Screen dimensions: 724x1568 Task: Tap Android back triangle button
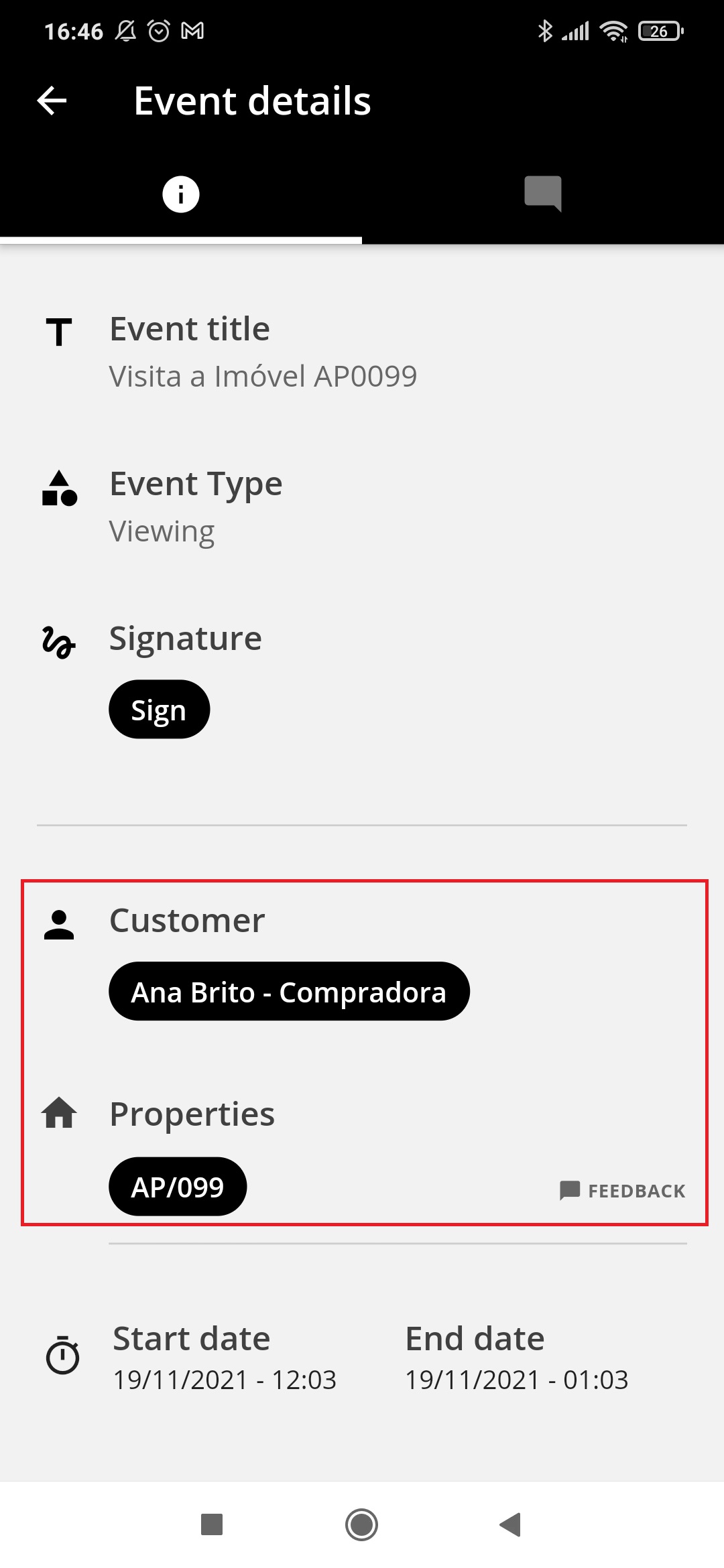click(x=511, y=1524)
